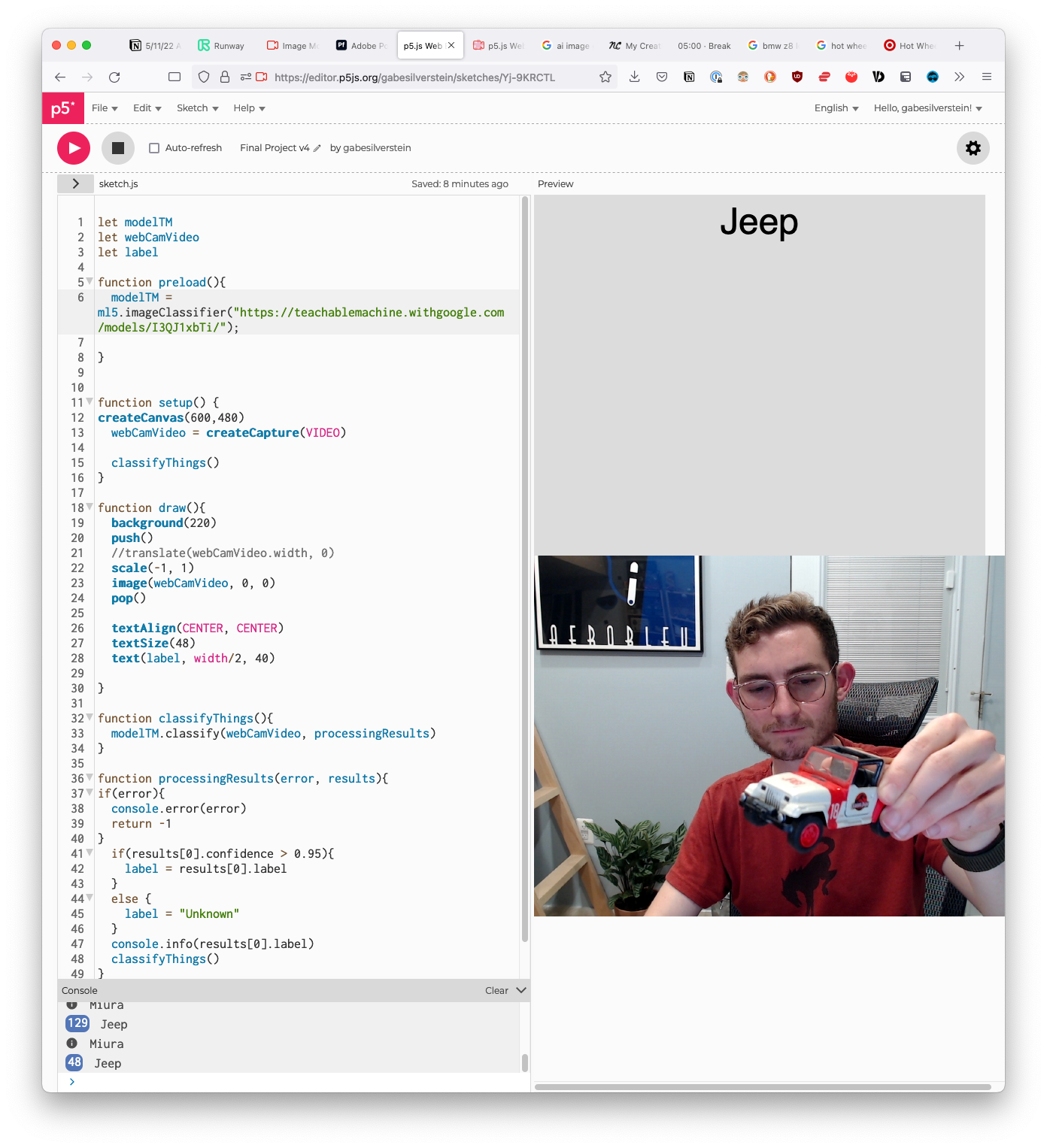
Task: Collapse the console with the chevron
Action: [521, 990]
